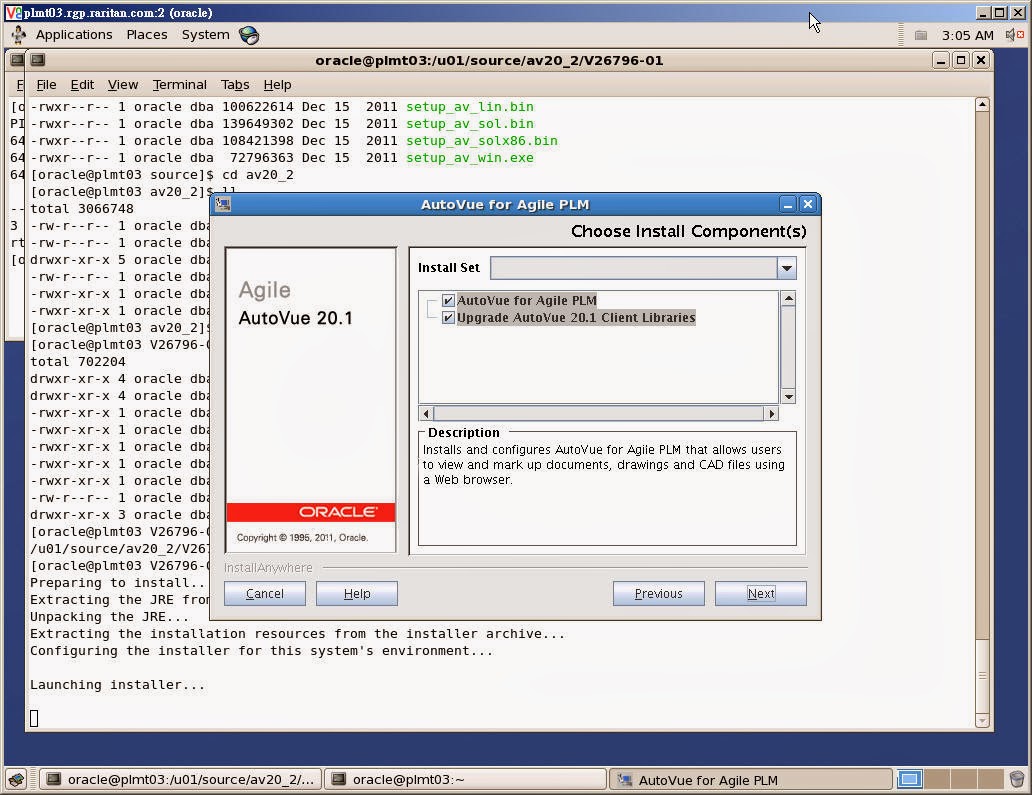Click the VNC viewer logo icon
Viewport: 1032px width, 795px height.
coord(13,13)
